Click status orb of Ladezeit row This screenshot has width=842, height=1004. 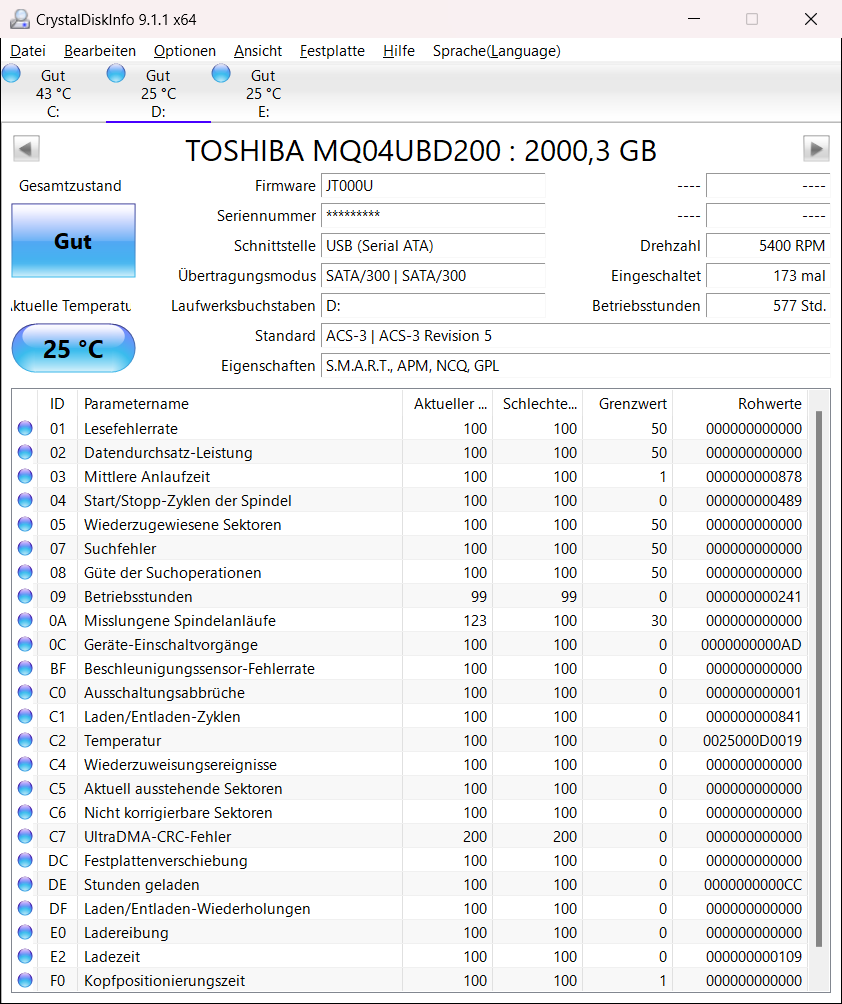[25, 957]
